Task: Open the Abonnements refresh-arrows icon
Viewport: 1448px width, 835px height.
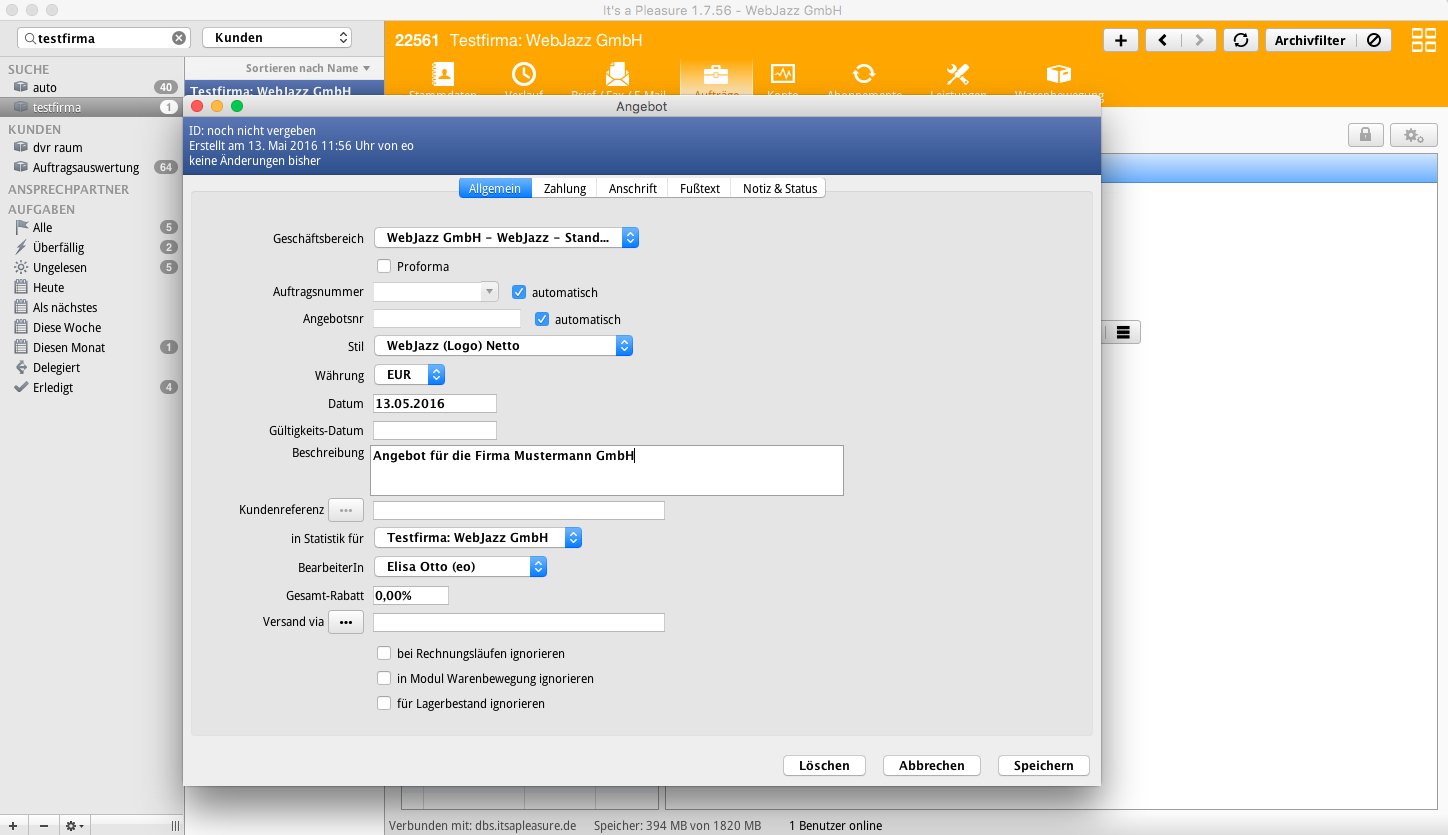Action: coord(864,74)
